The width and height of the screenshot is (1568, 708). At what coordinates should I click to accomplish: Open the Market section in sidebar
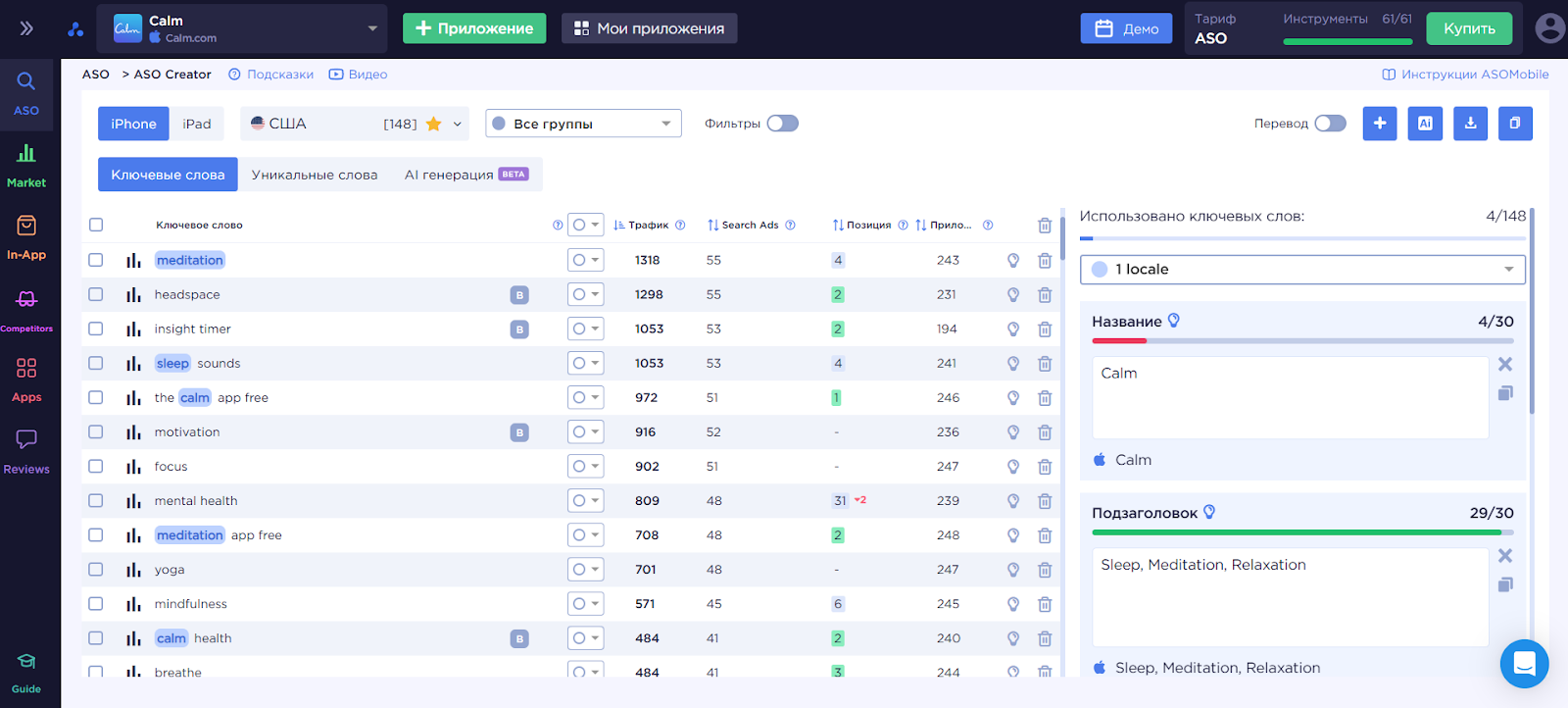26,165
